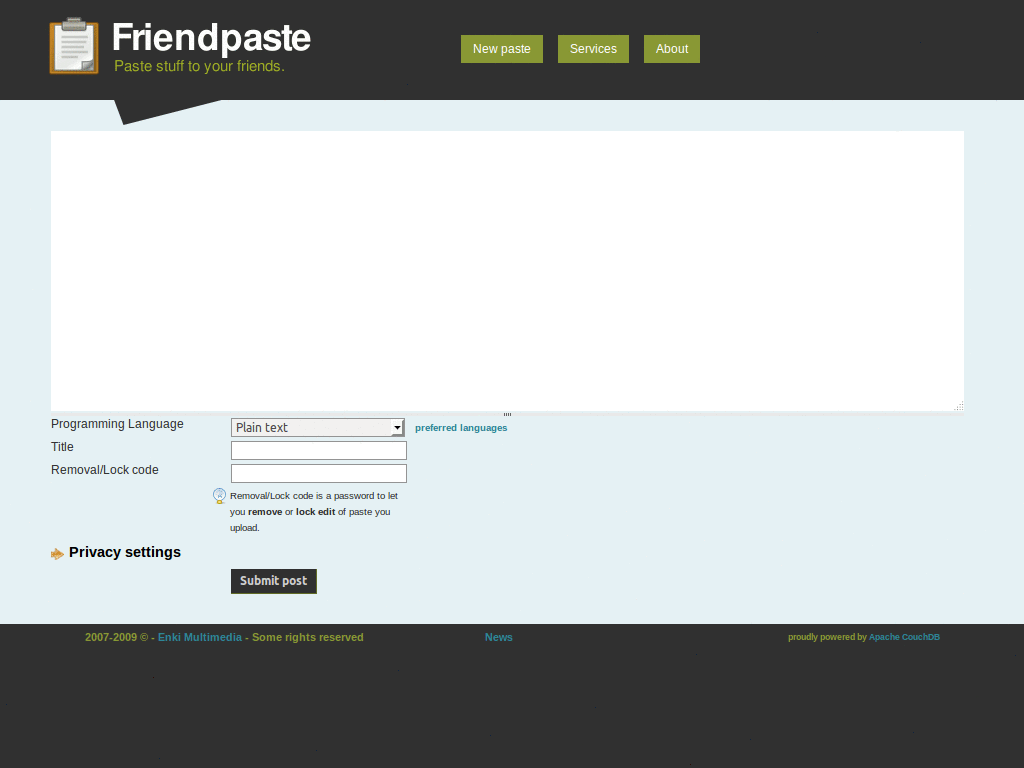The image size is (1024, 768).
Task: Open the News link in the footer
Action: click(498, 637)
